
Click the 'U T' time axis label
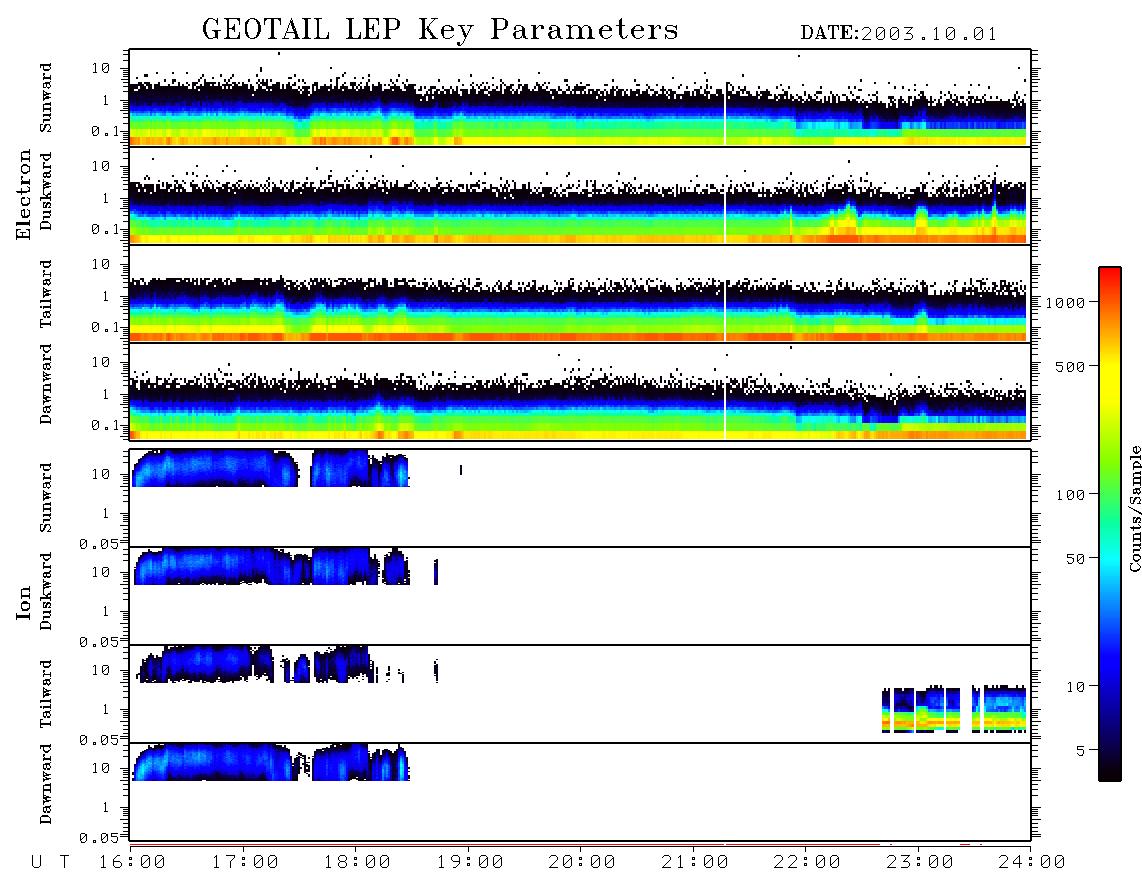point(50,863)
